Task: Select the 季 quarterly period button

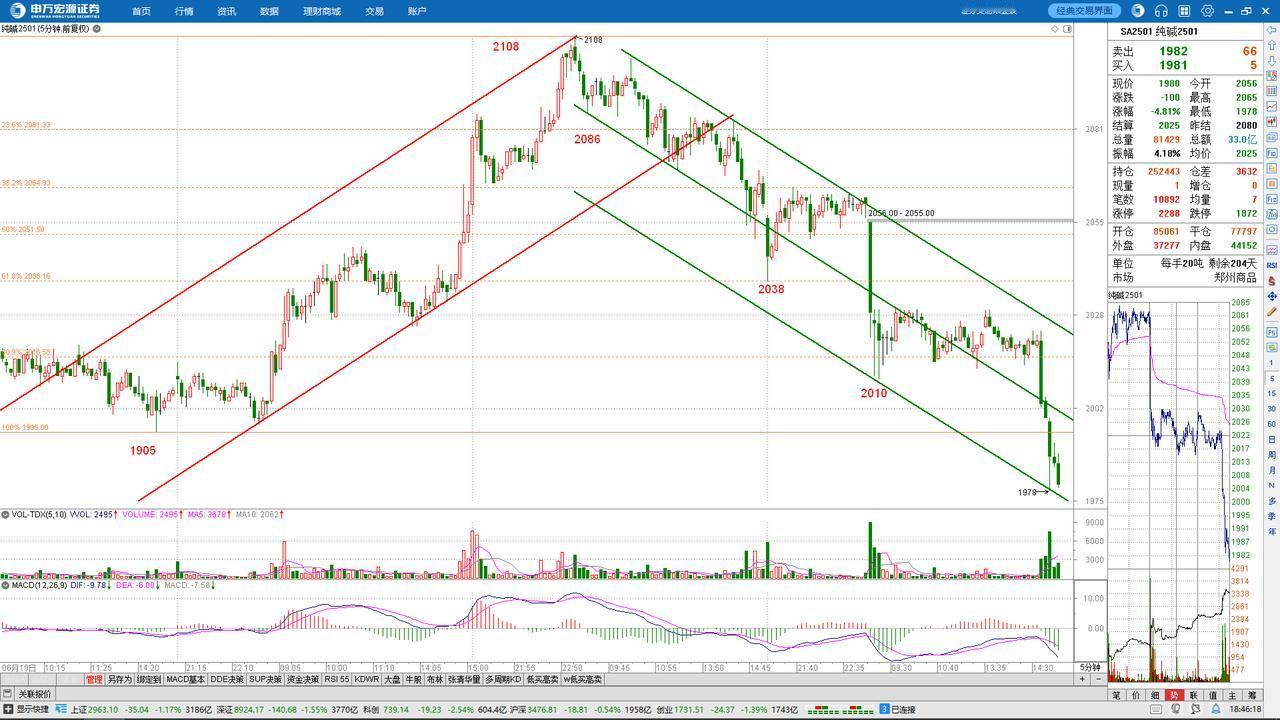Action: pos(1271,516)
